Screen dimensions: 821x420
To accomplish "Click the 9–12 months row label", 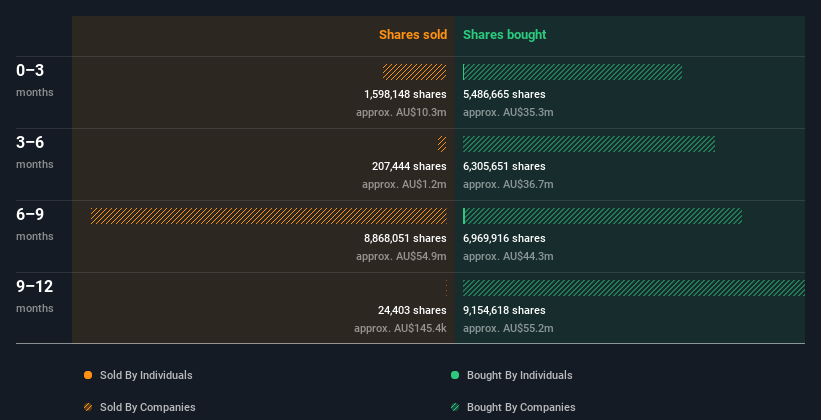I will click(x=35, y=296).
